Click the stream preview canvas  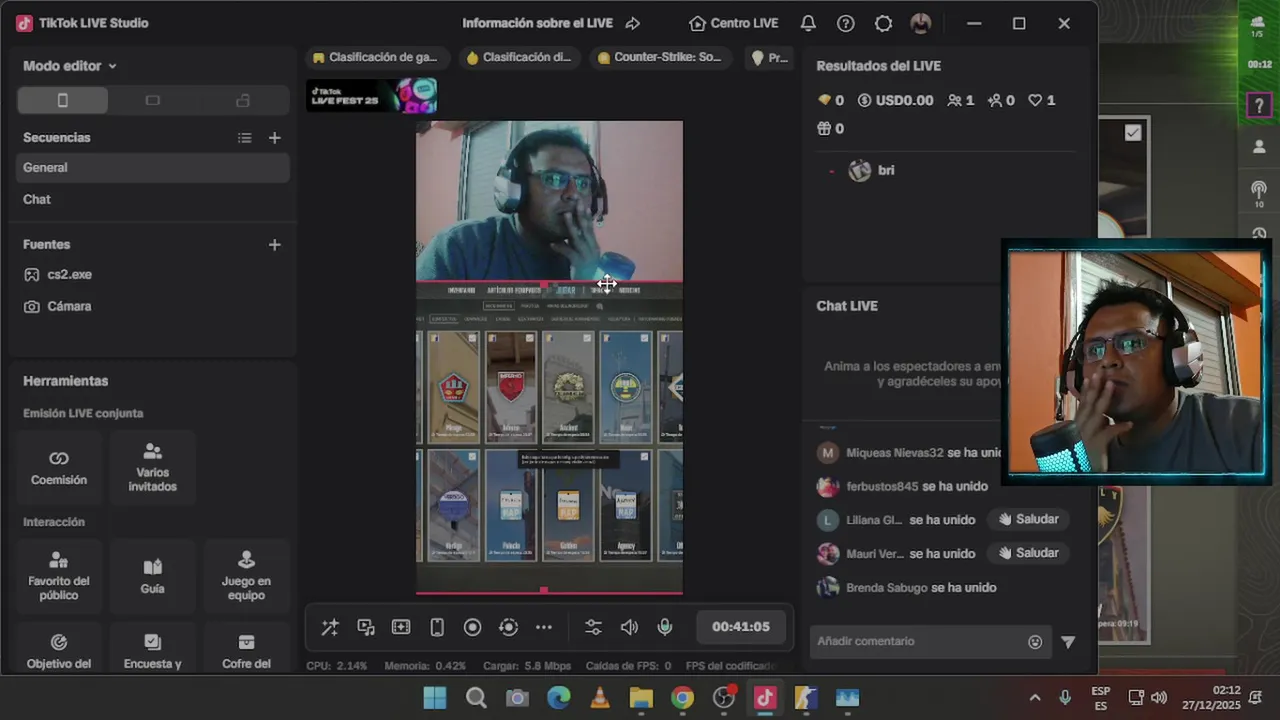[x=549, y=358]
